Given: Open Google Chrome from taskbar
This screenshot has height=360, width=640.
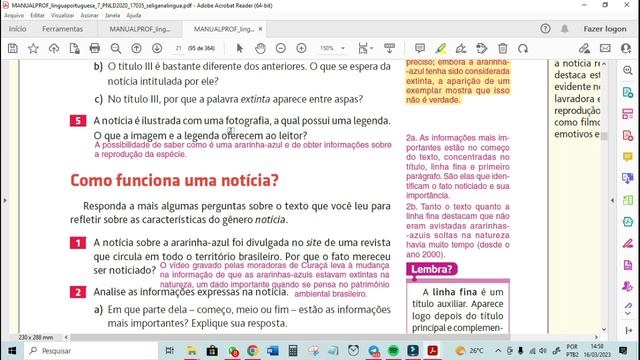Looking at the screenshot, I should point(253,351).
